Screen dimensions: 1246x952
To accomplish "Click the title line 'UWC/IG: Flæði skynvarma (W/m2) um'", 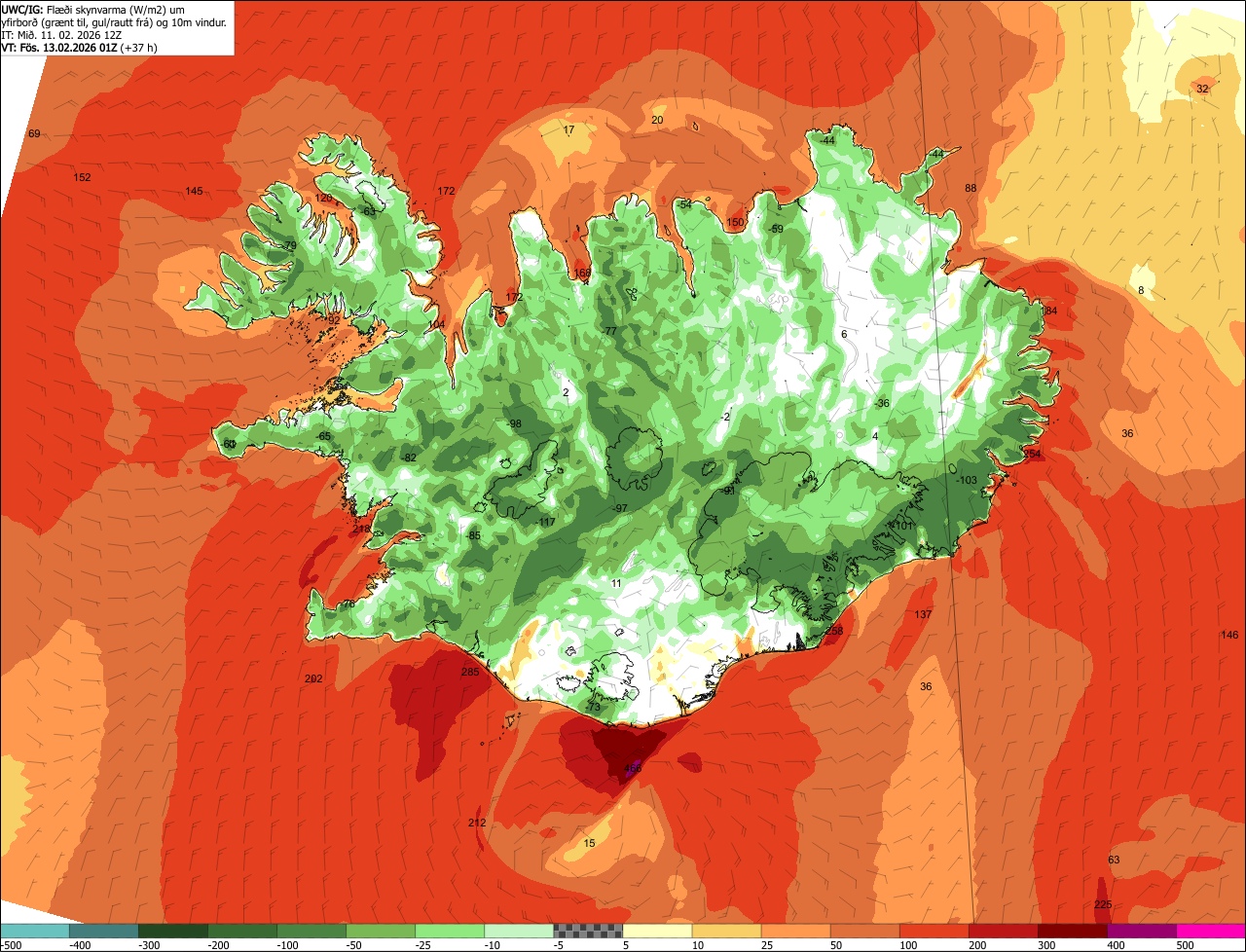I will [x=93, y=9].
